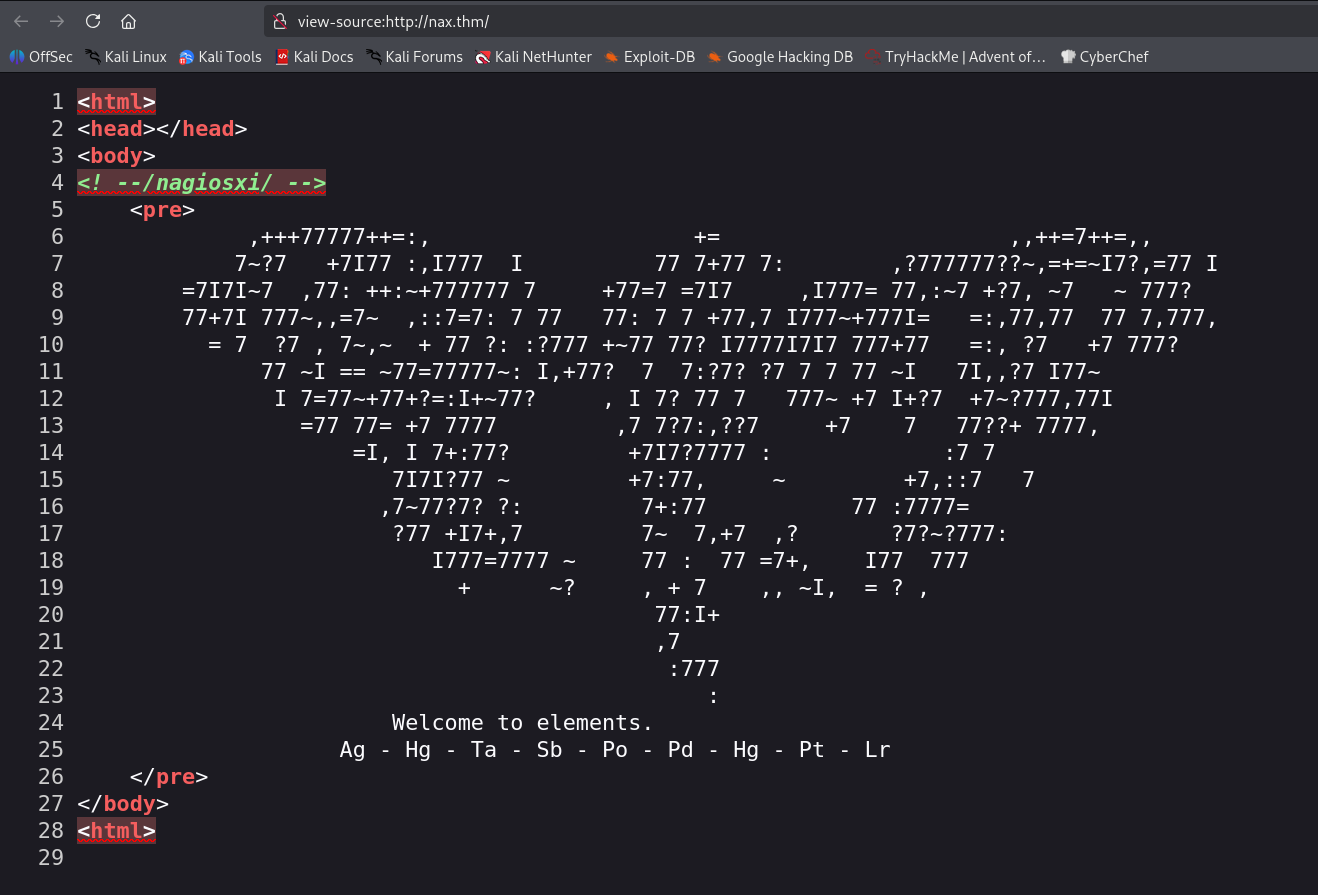The height and width of the screenshot is (895, 1318).
Task: Open the Kali Linux bookmark
Action: click(x=126, y=57)
